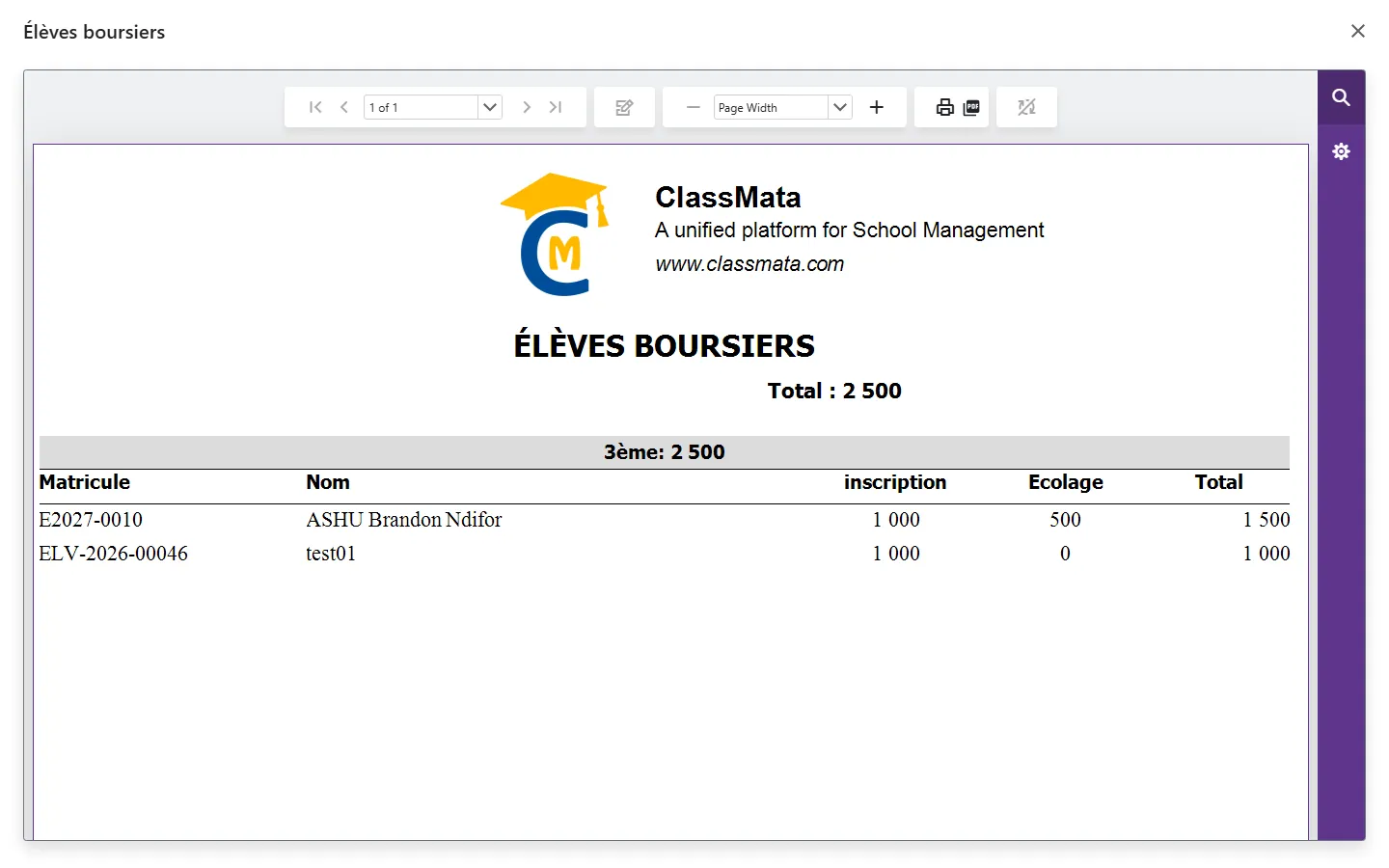Viewport: 1389px width, 868px height.
Task: Click the 'inscription' column header
Action: tap(895, 482)
